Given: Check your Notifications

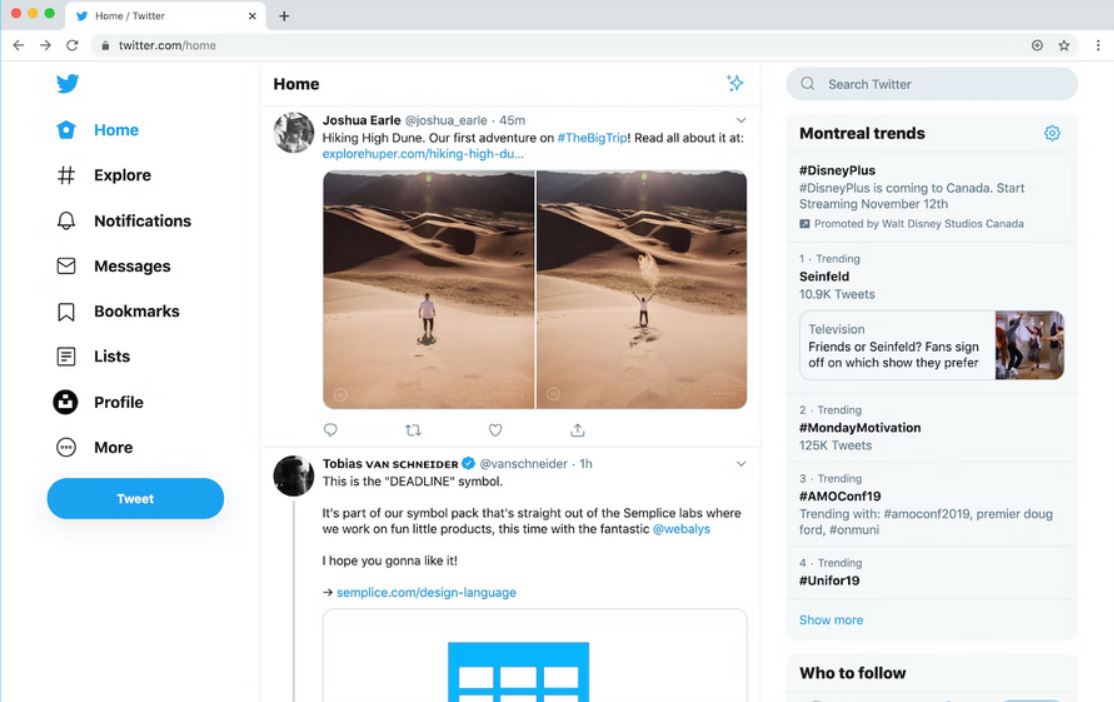Looking at the screenshot, I should (142, 221).
